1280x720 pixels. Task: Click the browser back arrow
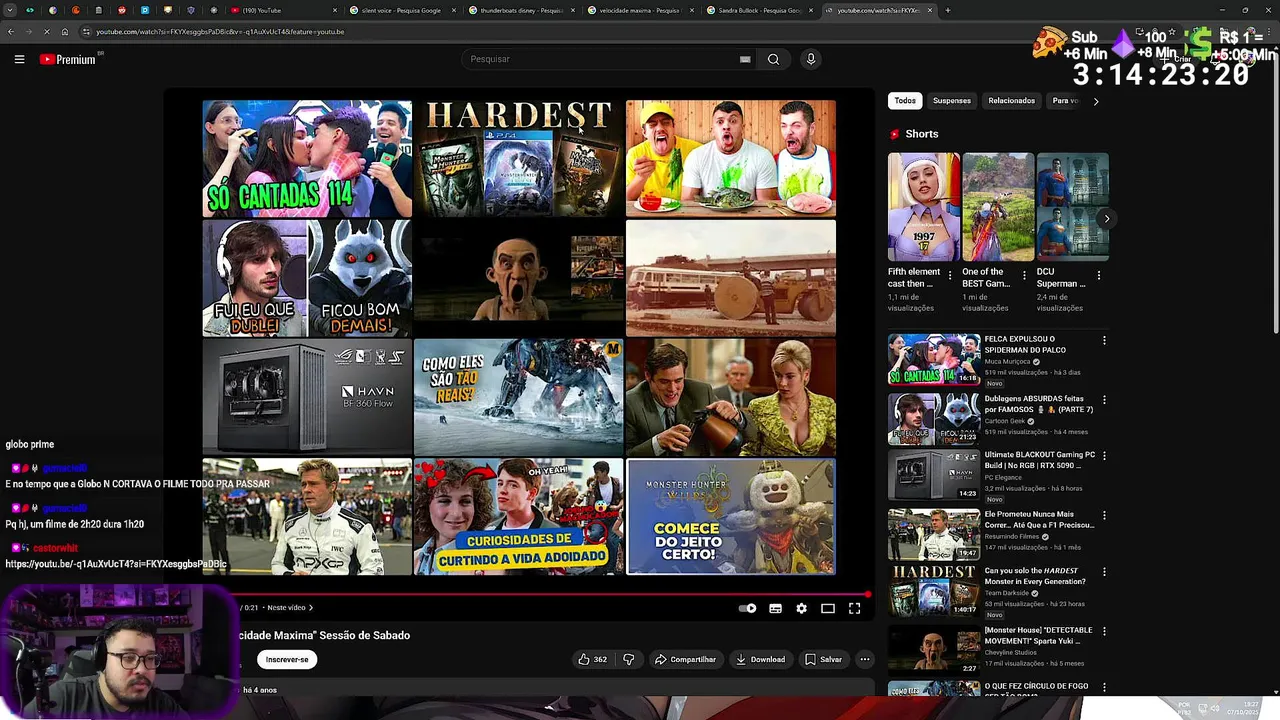coord(11,32)
